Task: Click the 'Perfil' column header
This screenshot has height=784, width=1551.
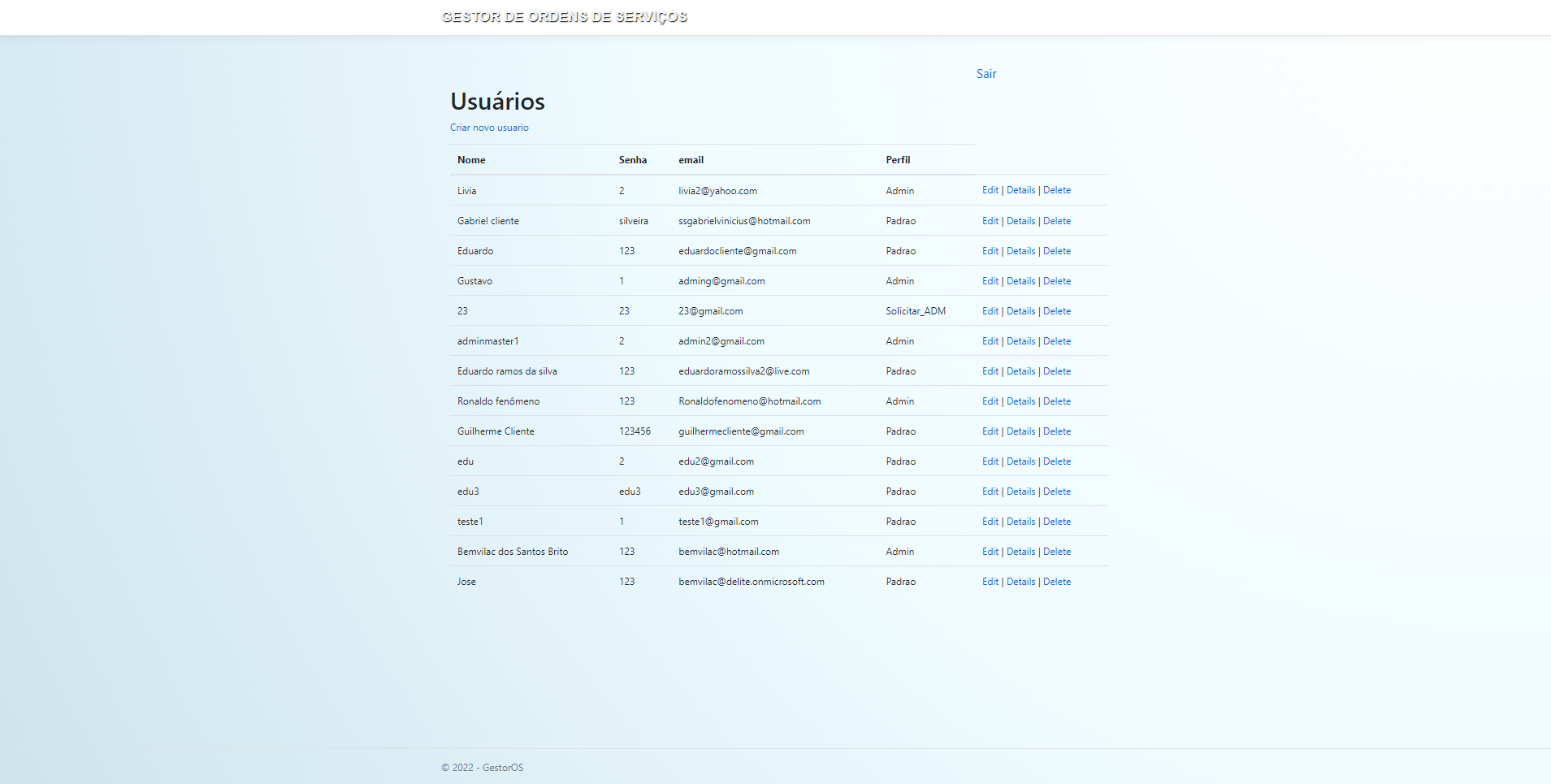Action: coord(899,159)
